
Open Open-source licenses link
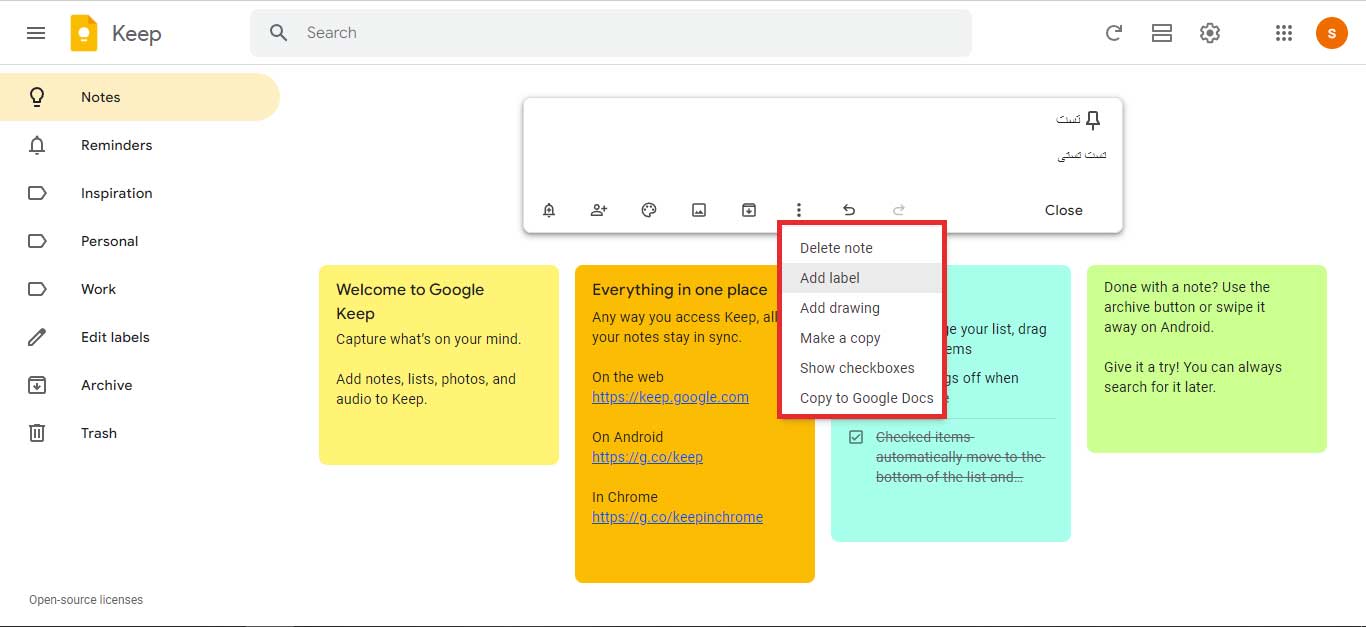[86, 600]
